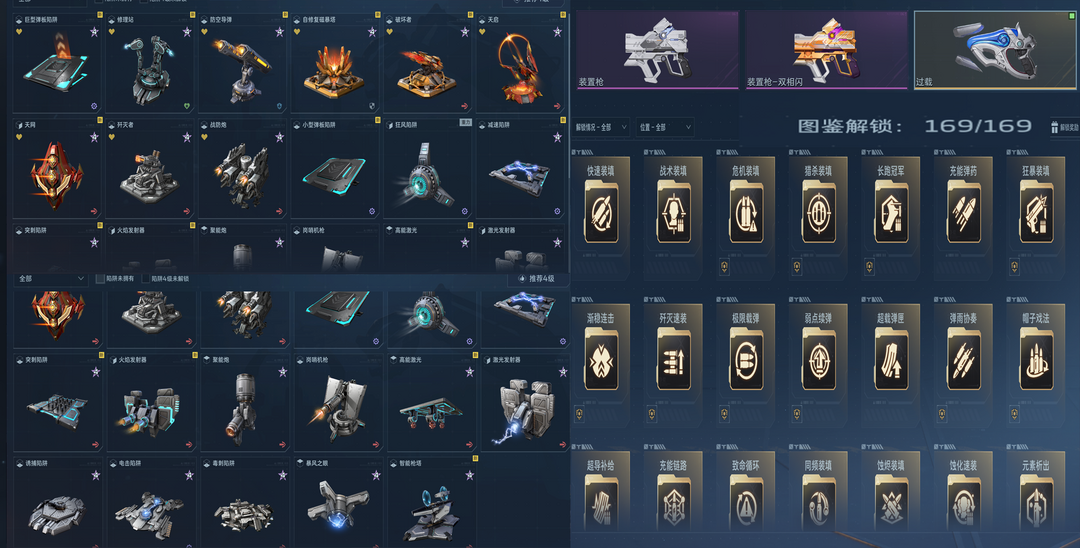
Task: Expand the 全部 trap filter dropdown
Action: click(52, 279)
